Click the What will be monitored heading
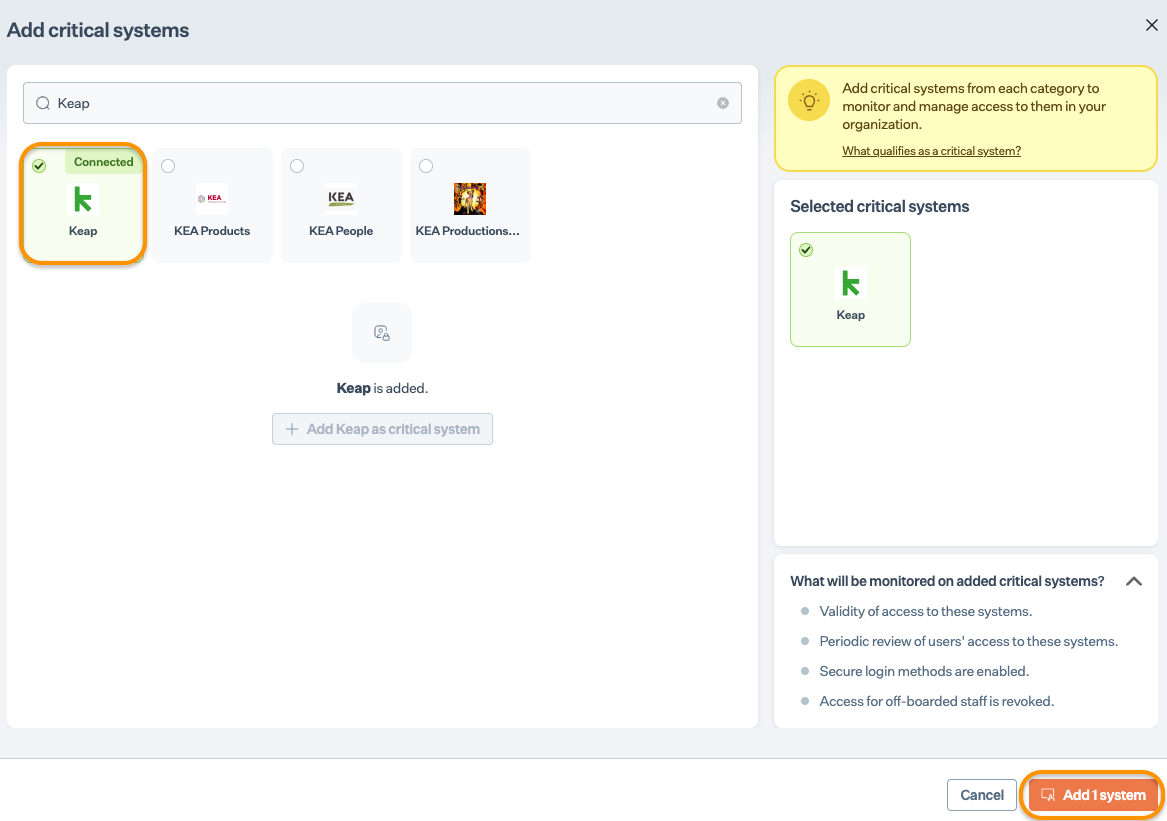The width and height of the screenshot is (1167, 821). (947, 581)
